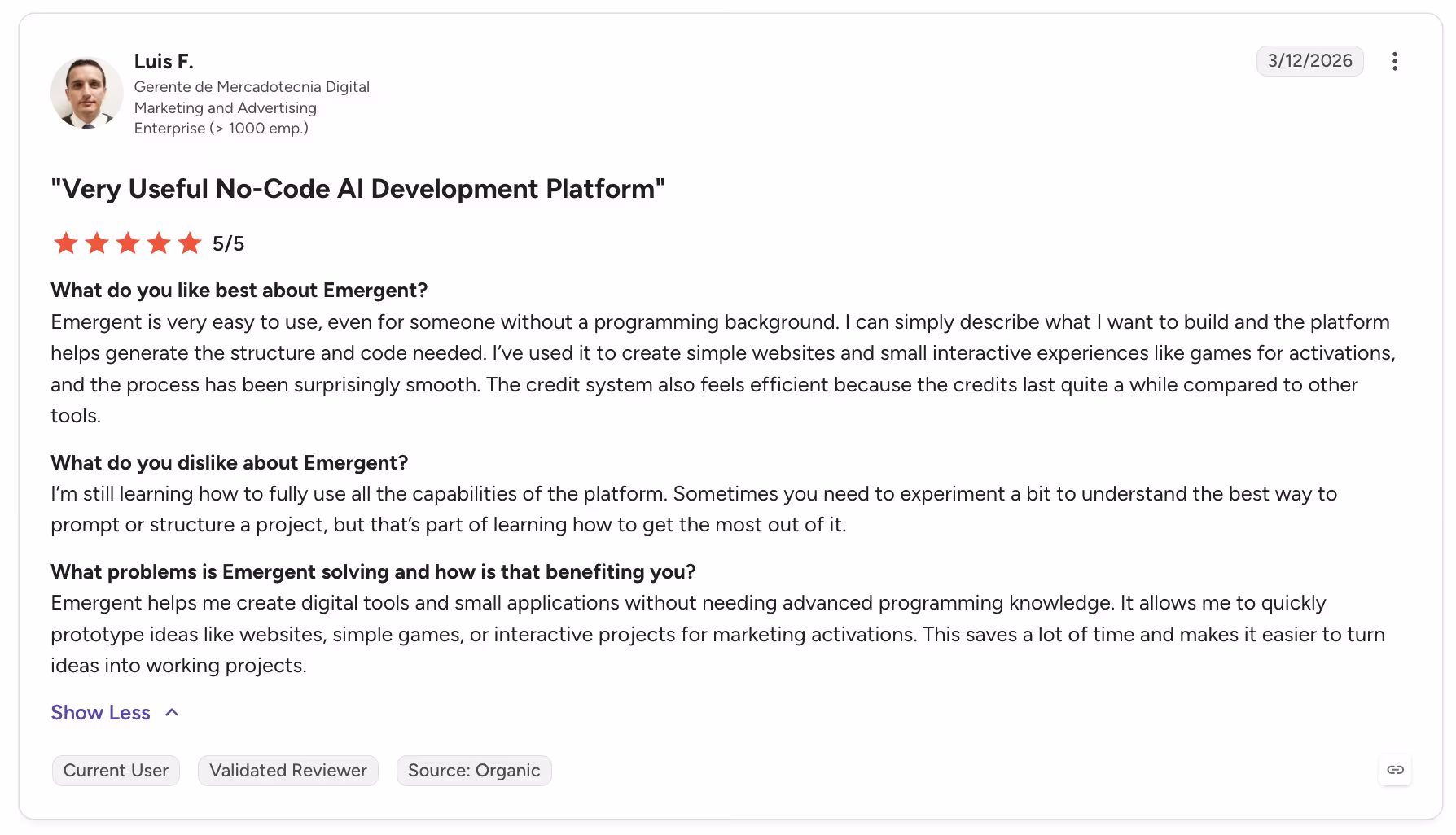Click 'Gerente de Mercadotecnia Digital' job title
The width and height of the screenshot is (1456, 835).
pos(252,87)
